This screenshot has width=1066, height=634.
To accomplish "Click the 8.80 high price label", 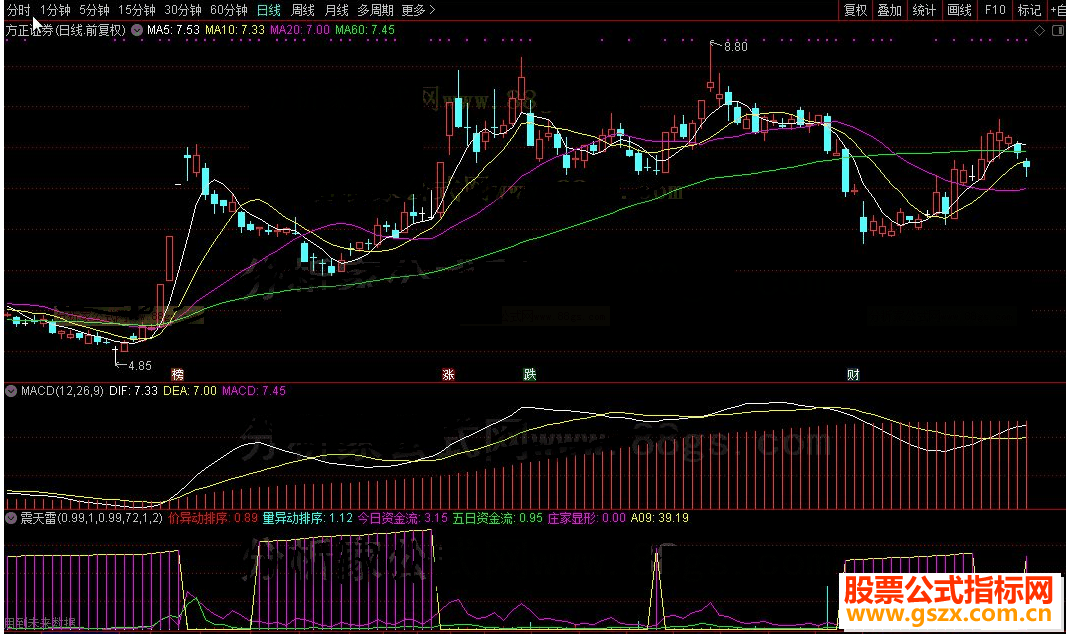I will (736, 47).
